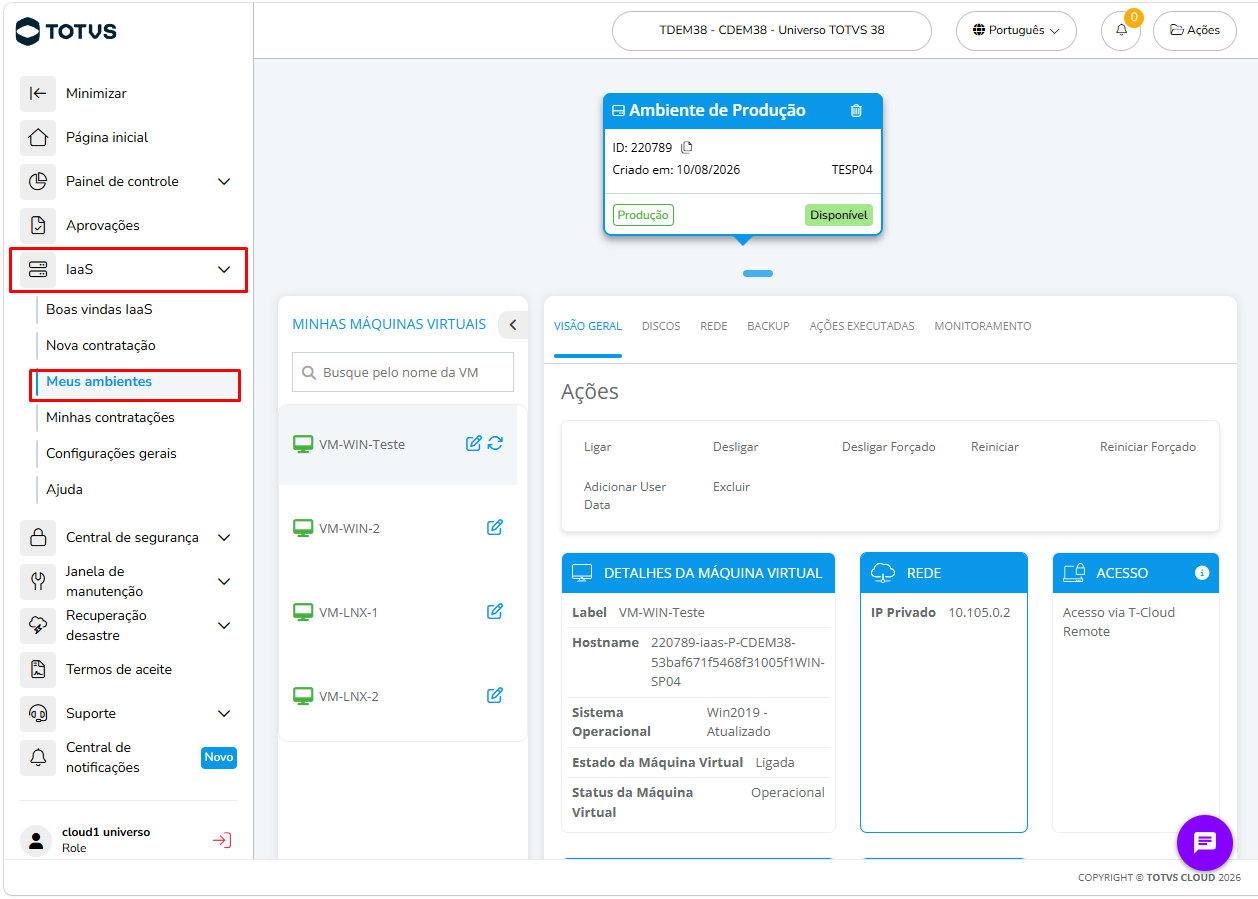Edit VM-WIN-Teste using the pencil icon

pos(474,443)
